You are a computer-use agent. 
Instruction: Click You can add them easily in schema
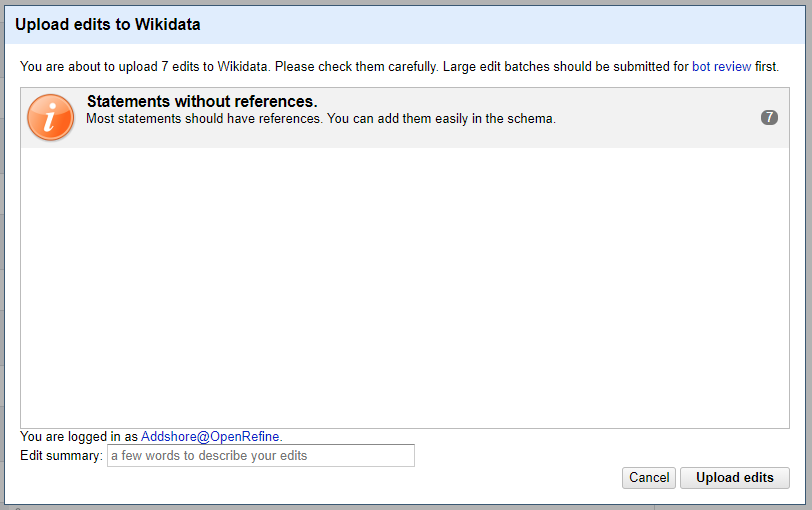point(441,119)
